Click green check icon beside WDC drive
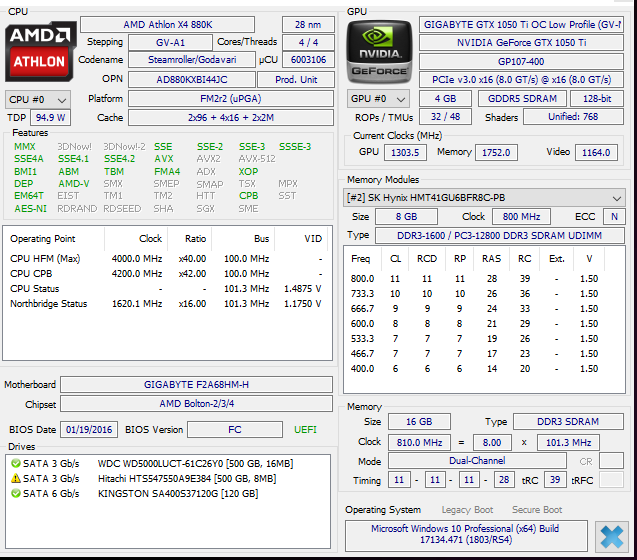Viewport: 637px width, 560px height. pos(16,463)
